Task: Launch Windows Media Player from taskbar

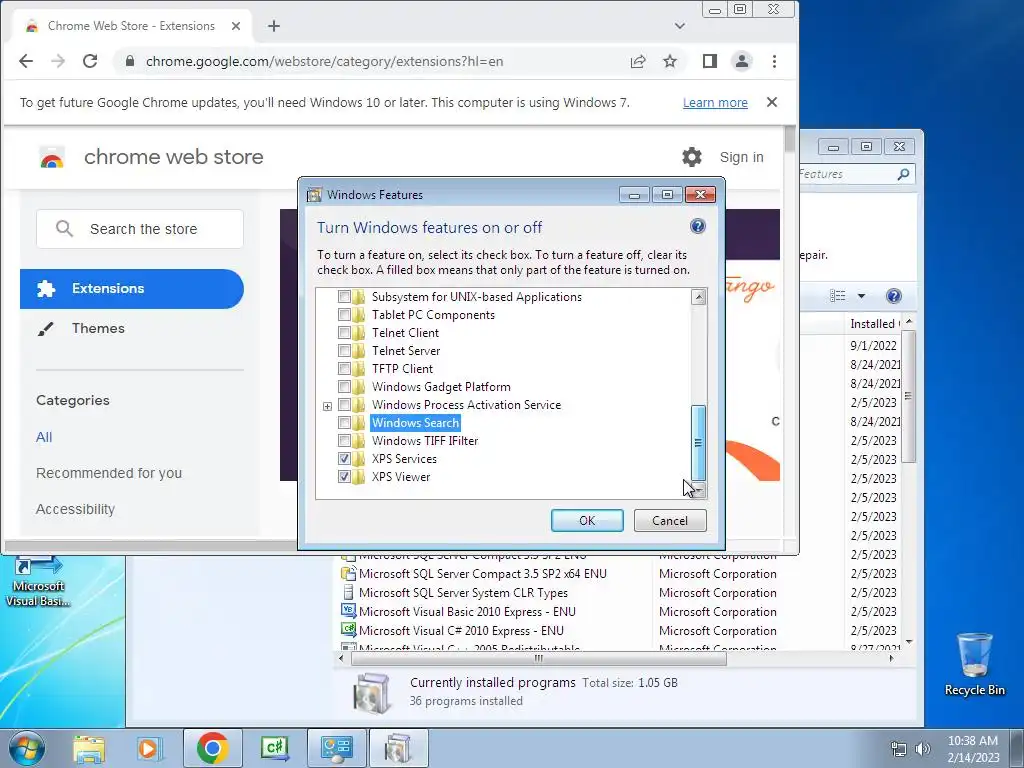Action: [150, 749]
